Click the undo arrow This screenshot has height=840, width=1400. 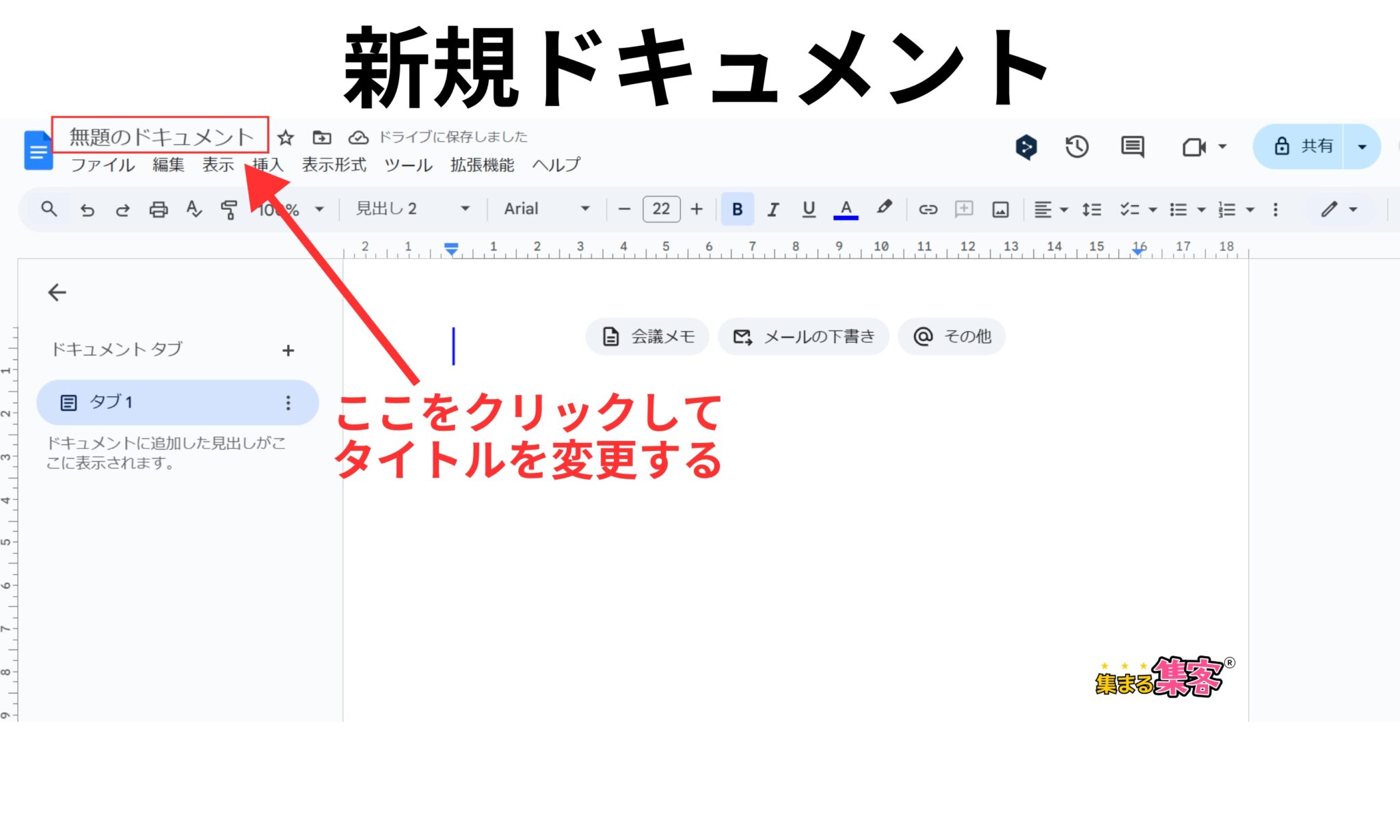click(x=87, y=209)
